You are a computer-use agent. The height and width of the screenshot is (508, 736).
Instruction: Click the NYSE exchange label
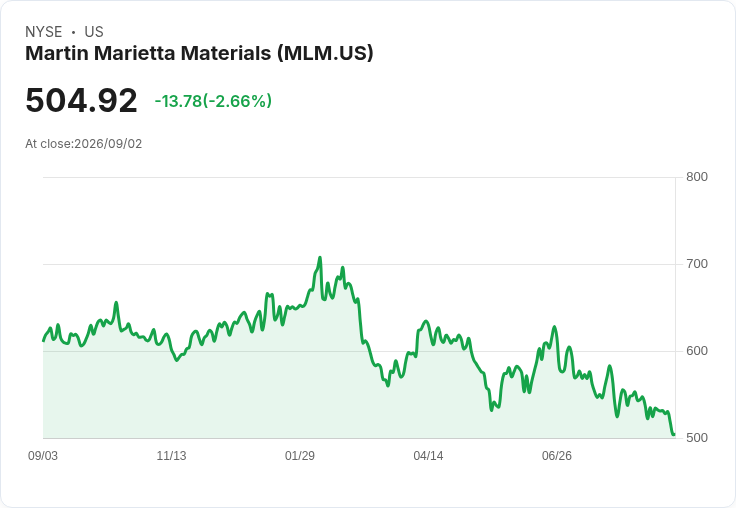point(44,32)
